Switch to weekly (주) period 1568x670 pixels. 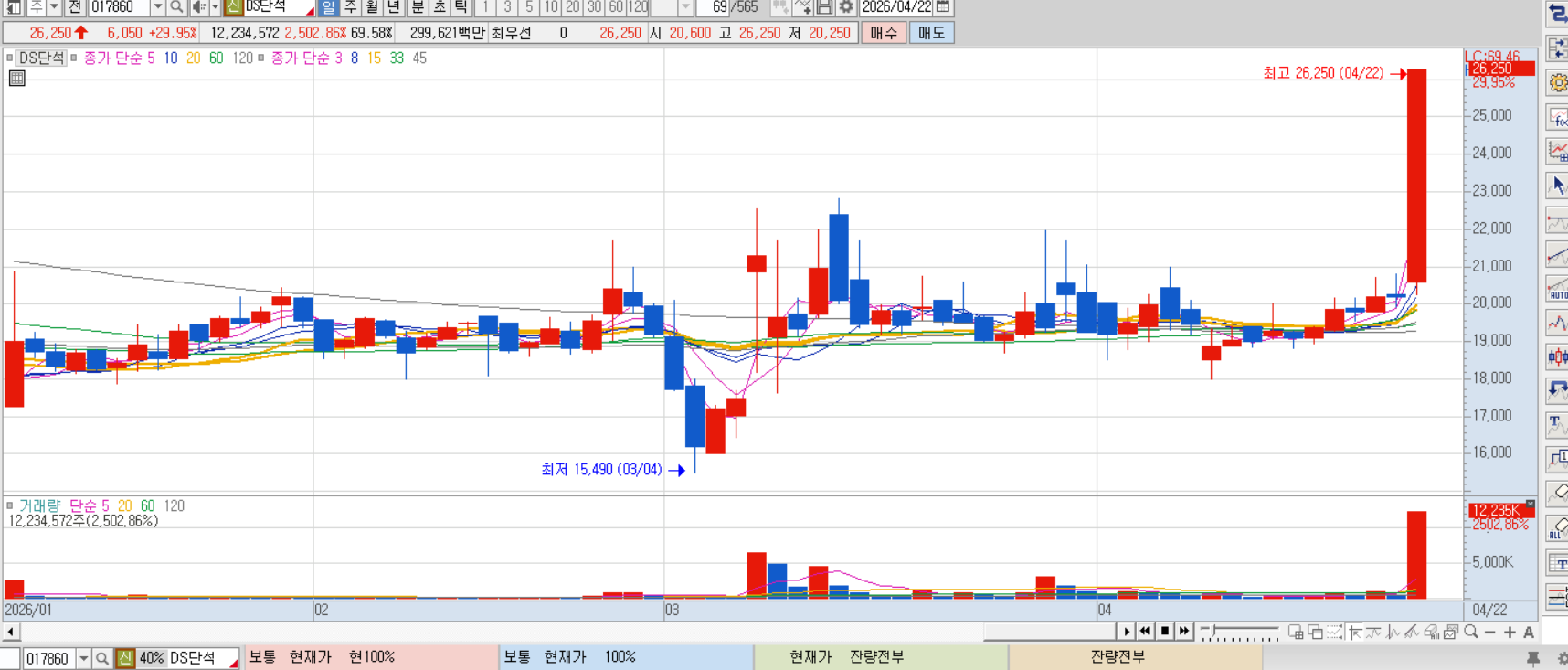tap(351, 7)
